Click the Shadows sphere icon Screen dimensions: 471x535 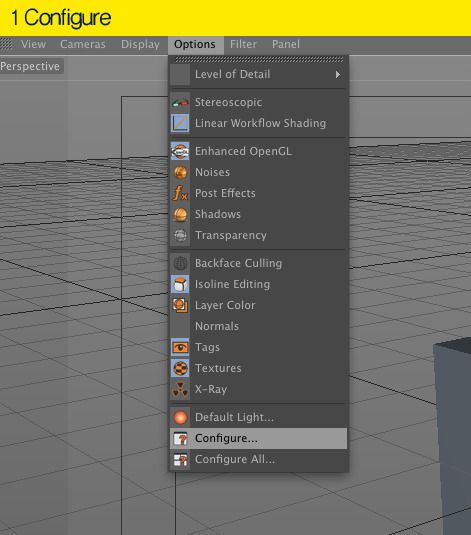(x=180, y=214)
